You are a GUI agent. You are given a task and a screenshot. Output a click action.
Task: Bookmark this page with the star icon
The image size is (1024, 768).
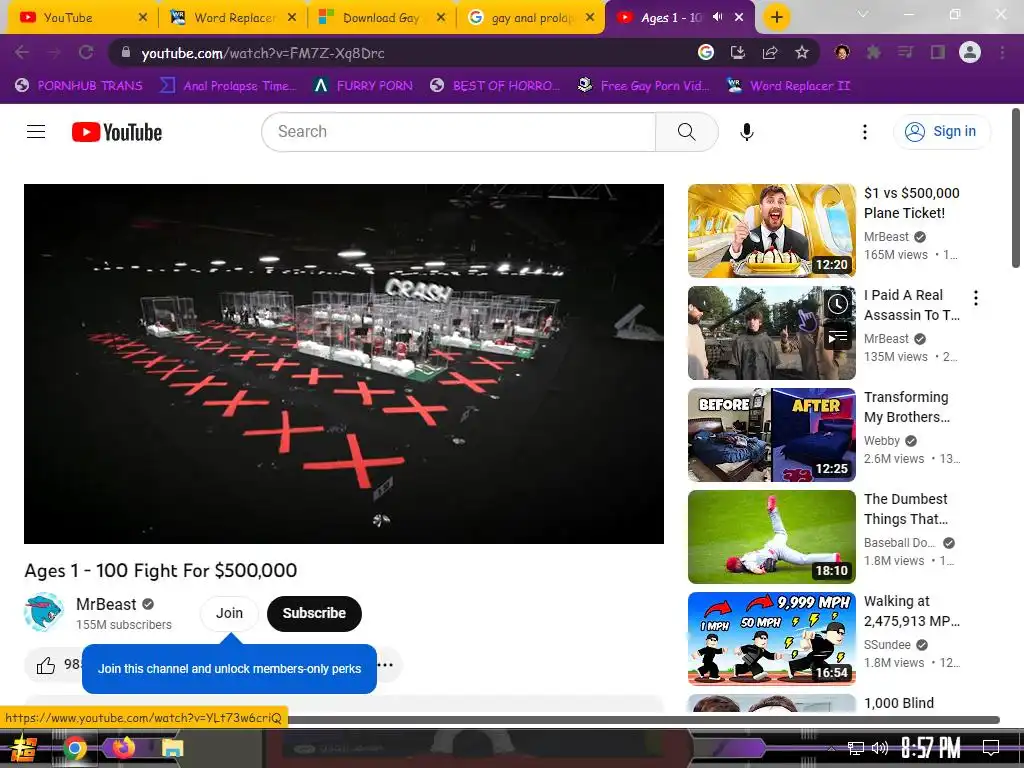click(802, 52)
